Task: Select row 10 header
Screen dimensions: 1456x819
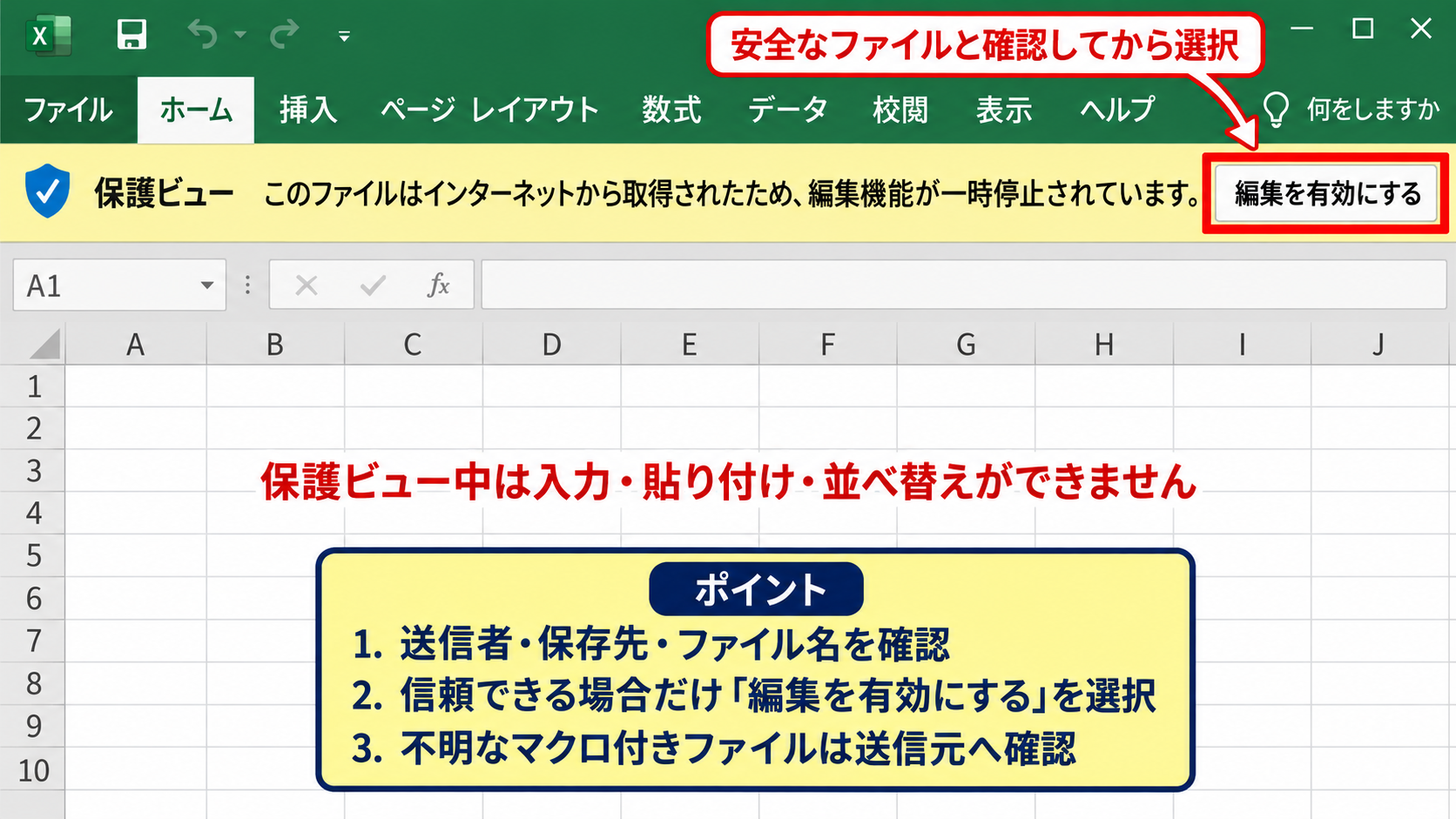Action: click(33, 769)
